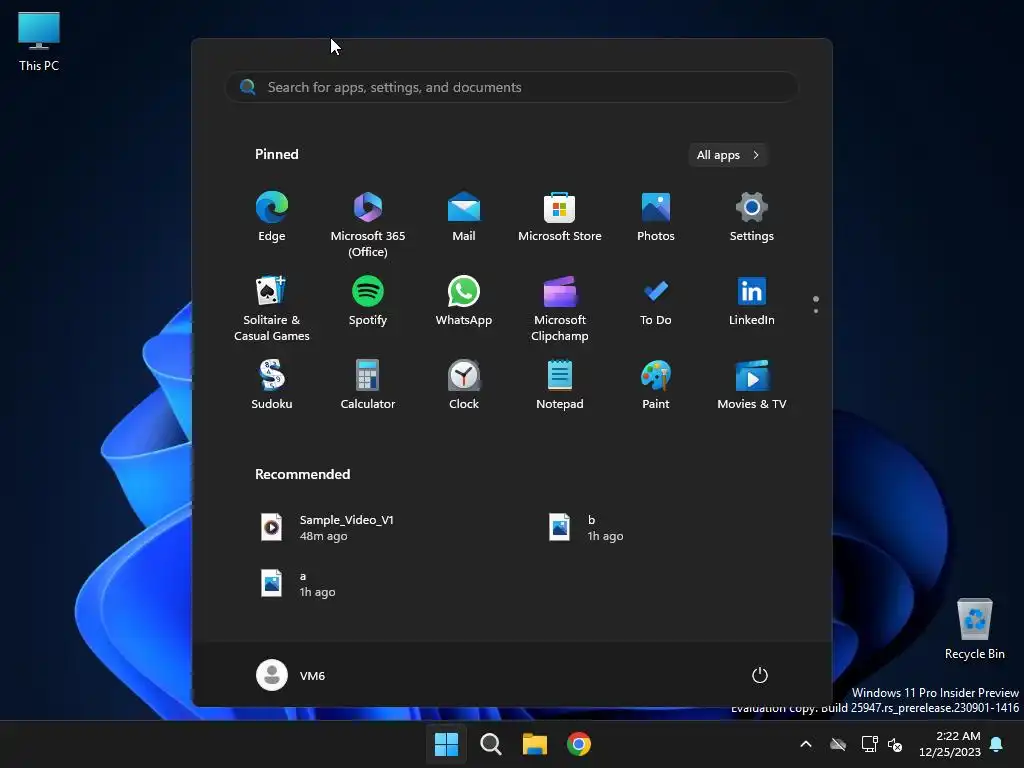Focus the Start menu search box
This screenshot has height=768, width=1024.
tap(512, 87)
